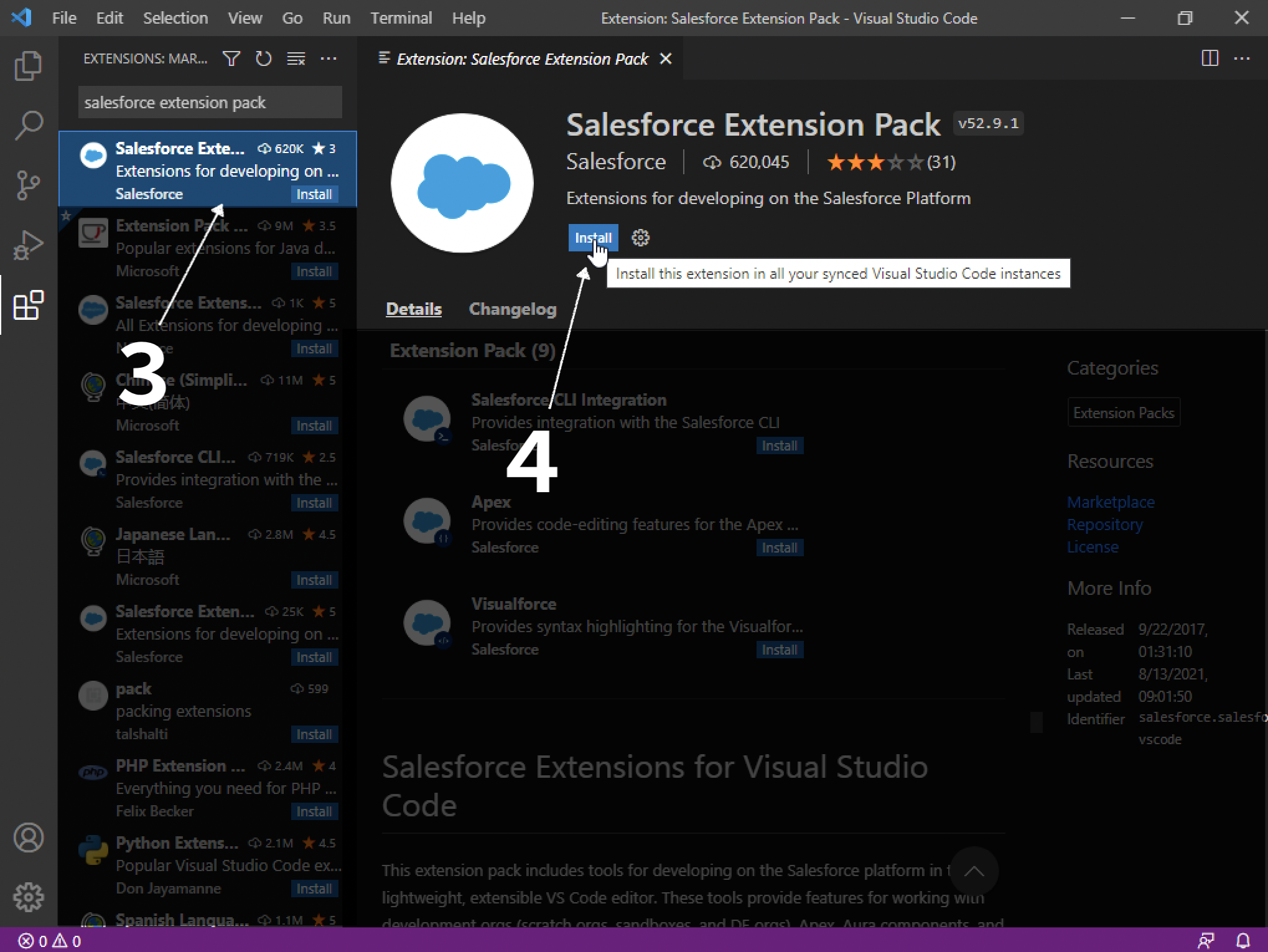Screen dimensions: 1268x952
Task: Switch to the Changelog tab
Action: [513, 309]
